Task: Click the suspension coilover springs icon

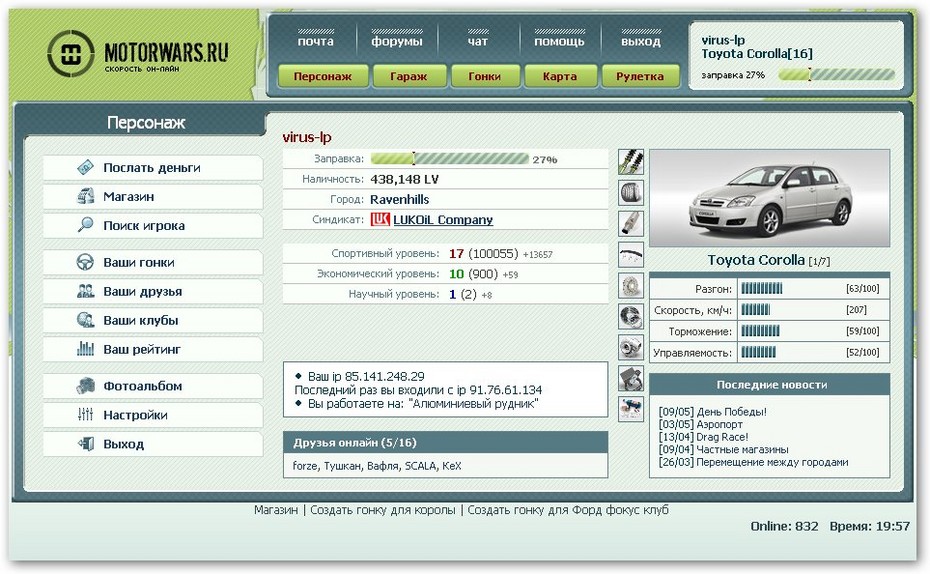Action: point(630,162)
